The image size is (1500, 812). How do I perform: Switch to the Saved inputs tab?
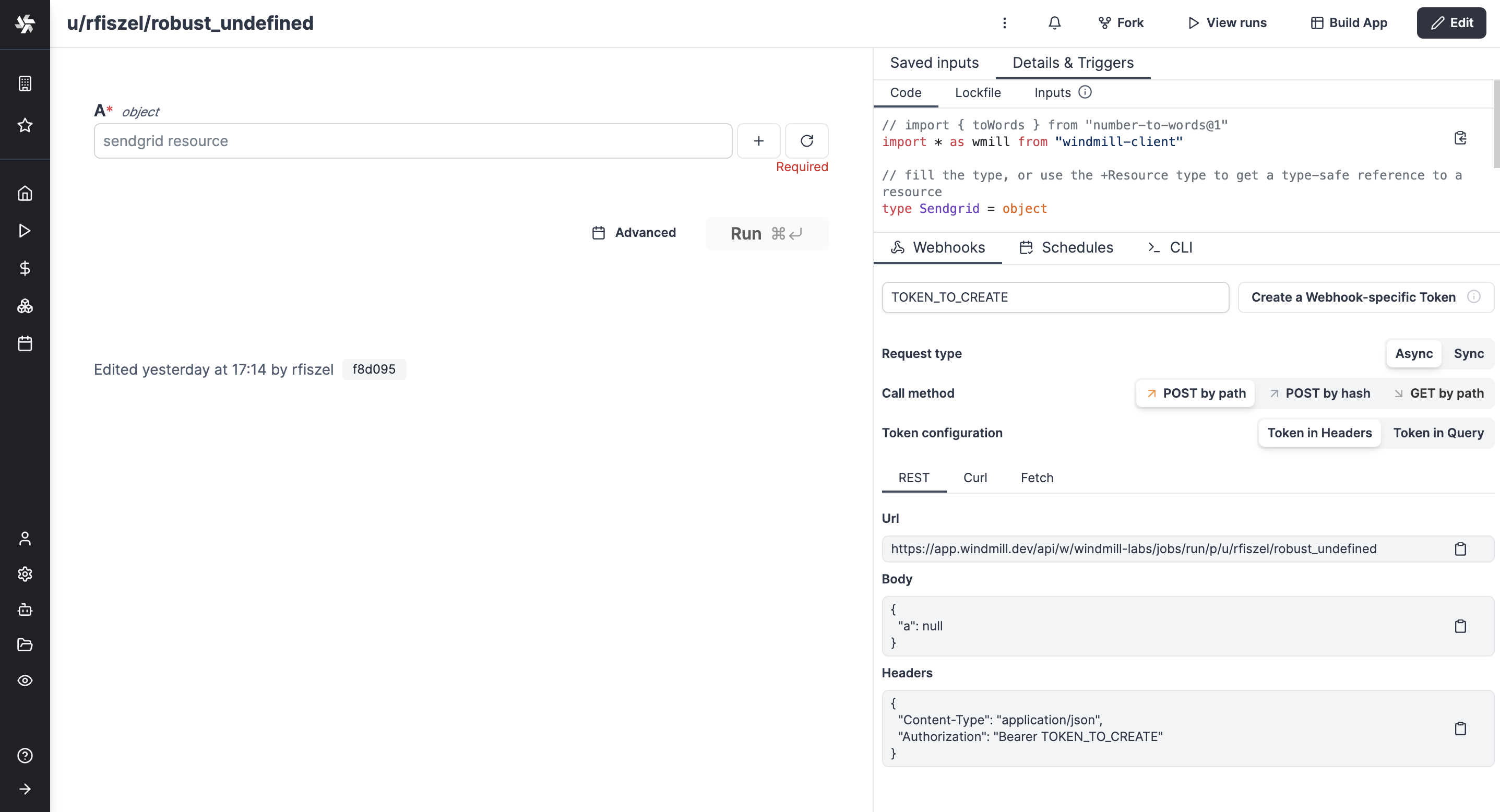click(935, 62)
